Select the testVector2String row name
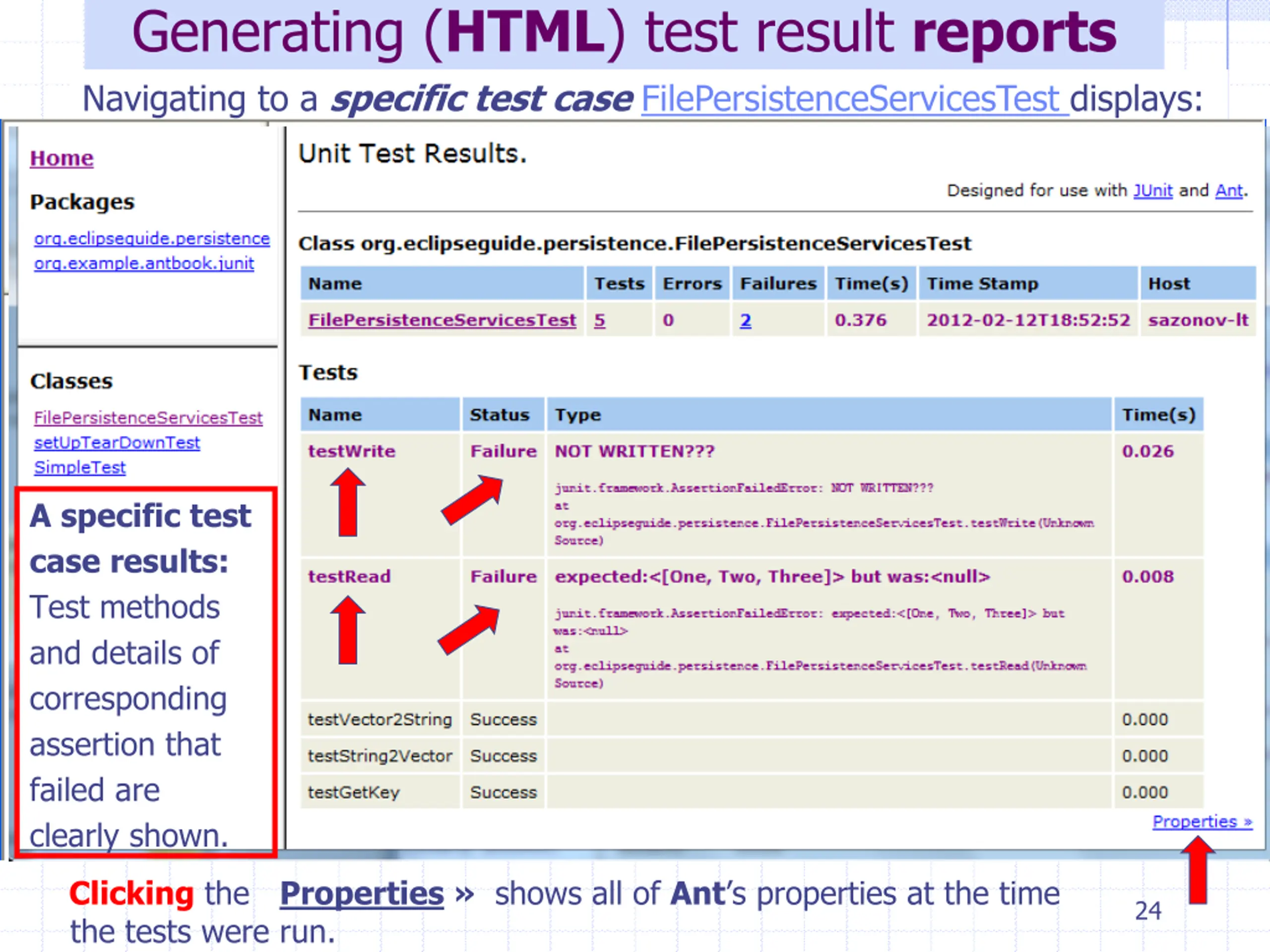 (x=380, y=719)
